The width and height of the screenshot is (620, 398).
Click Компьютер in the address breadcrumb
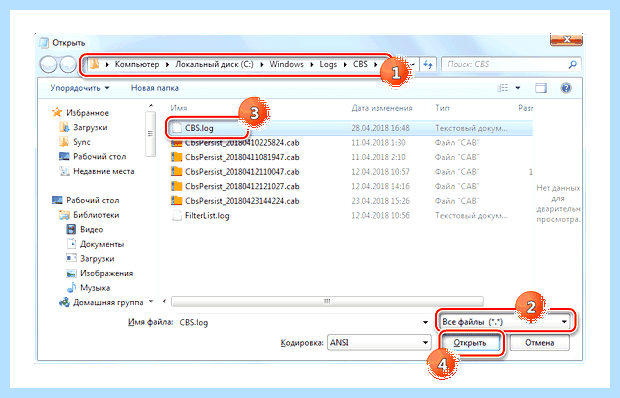click(137, 64)
